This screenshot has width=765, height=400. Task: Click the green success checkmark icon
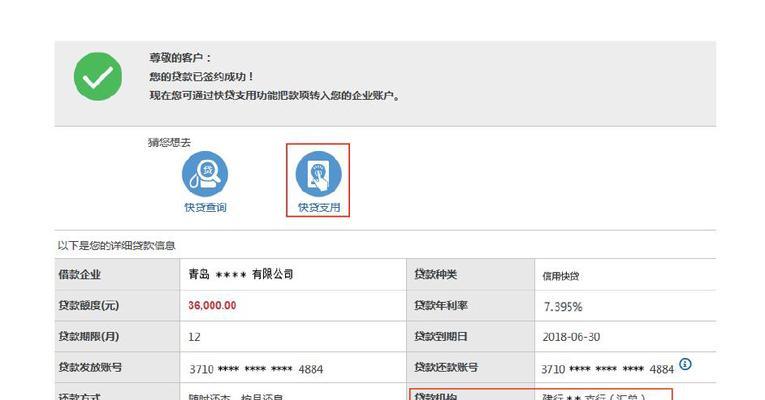pyautogui.click(x=98, y=77)
